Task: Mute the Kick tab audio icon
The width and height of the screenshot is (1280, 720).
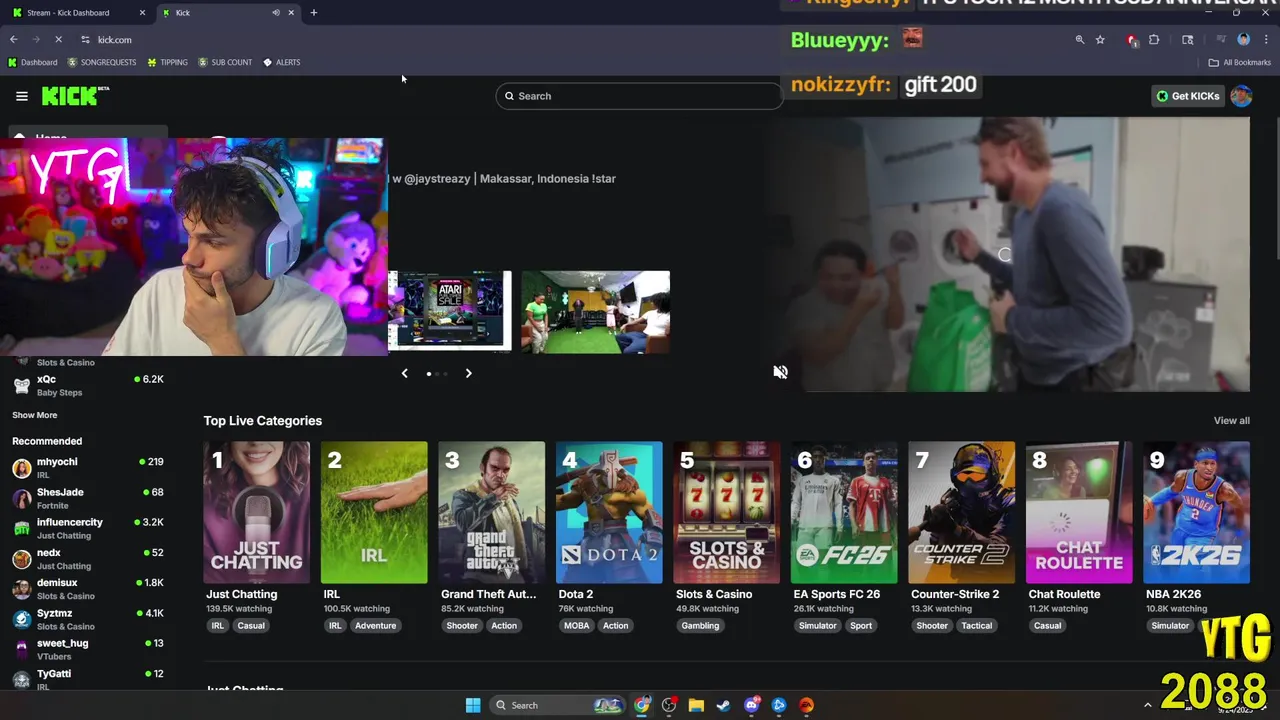Action: [x=276, y=13]
